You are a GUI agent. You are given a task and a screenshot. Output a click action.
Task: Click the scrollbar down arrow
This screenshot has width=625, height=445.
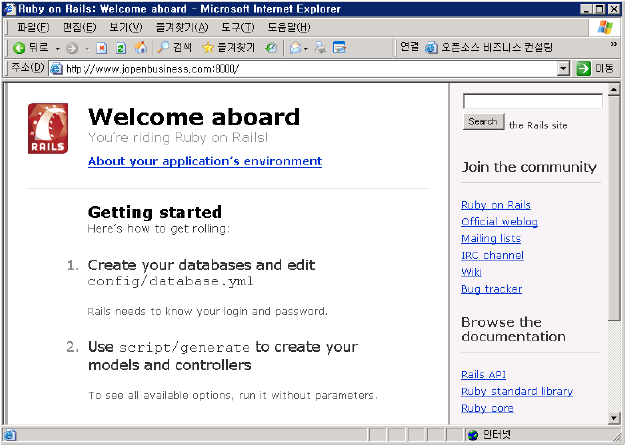point(614,418)
